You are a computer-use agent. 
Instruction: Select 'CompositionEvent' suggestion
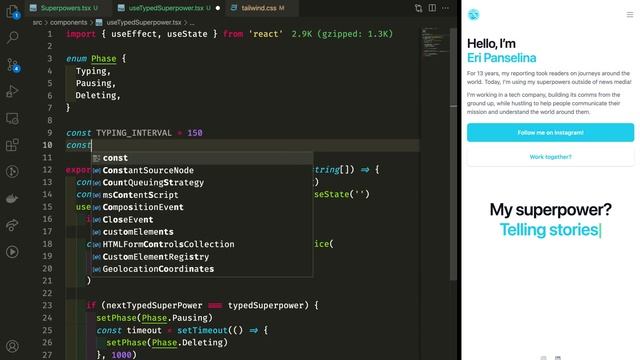click(x=202, y=207)
